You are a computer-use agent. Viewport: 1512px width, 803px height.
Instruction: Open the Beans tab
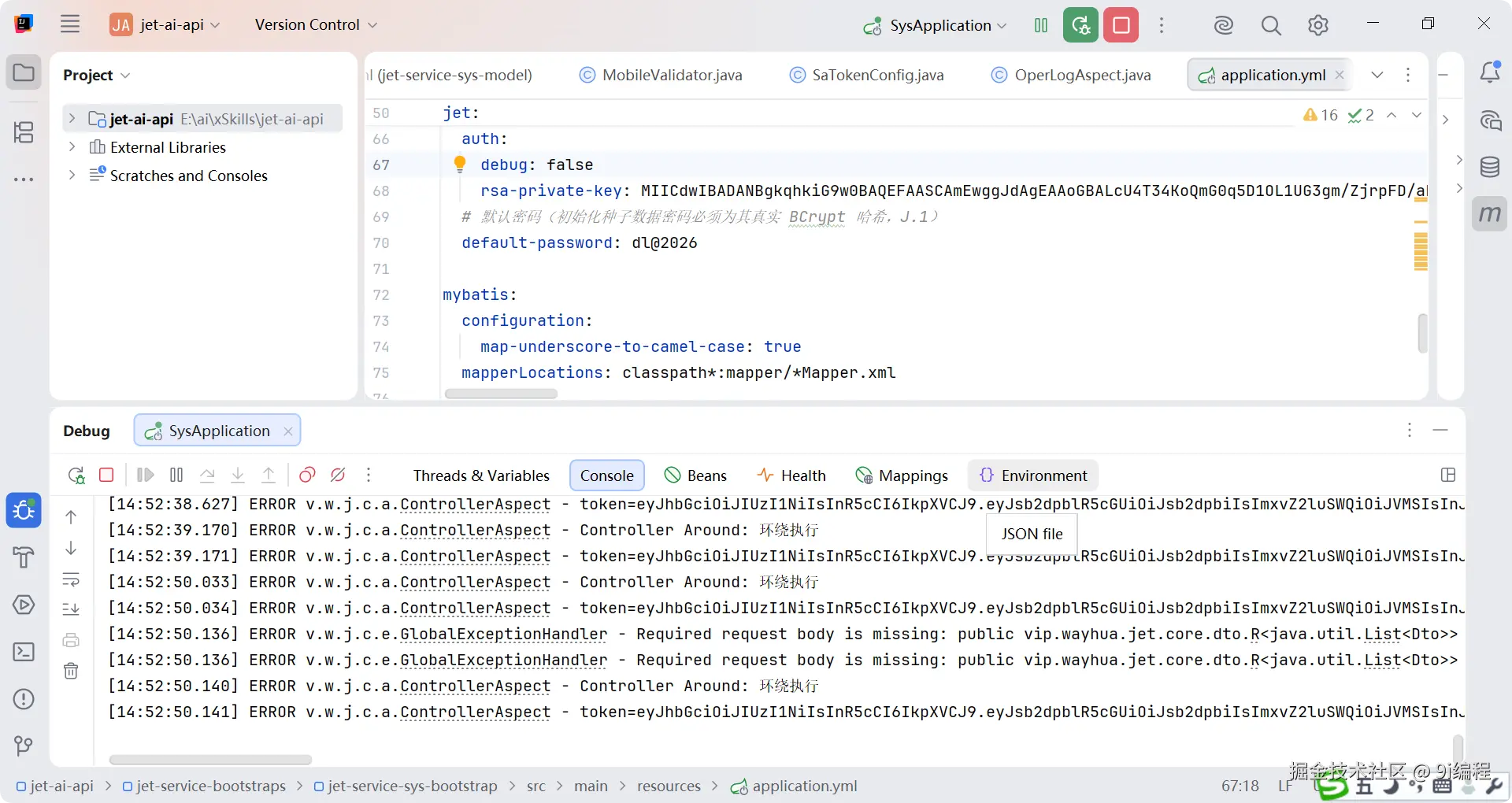coord(695,476)
